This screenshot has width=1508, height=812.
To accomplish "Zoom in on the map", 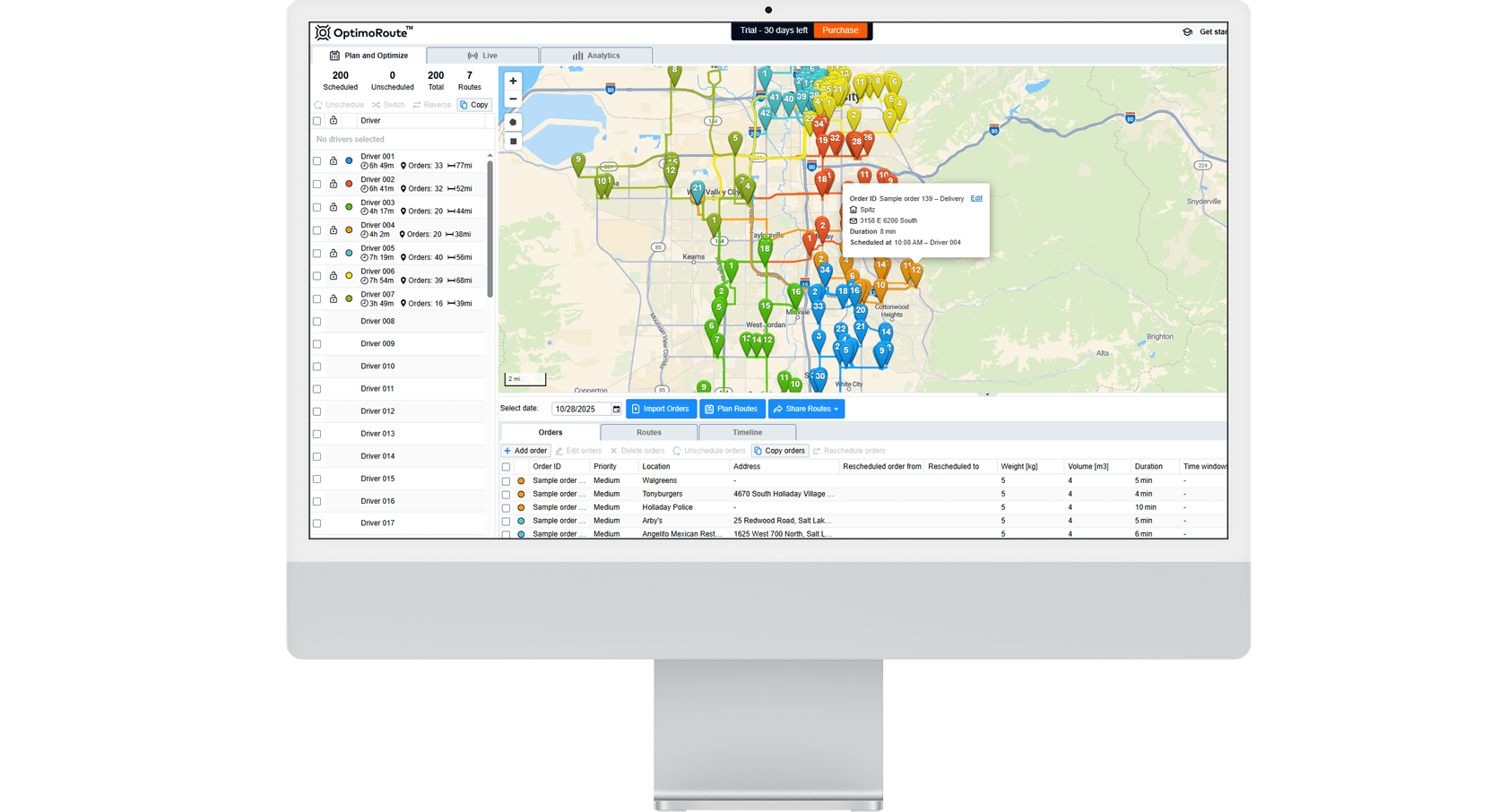I will 513,81.
